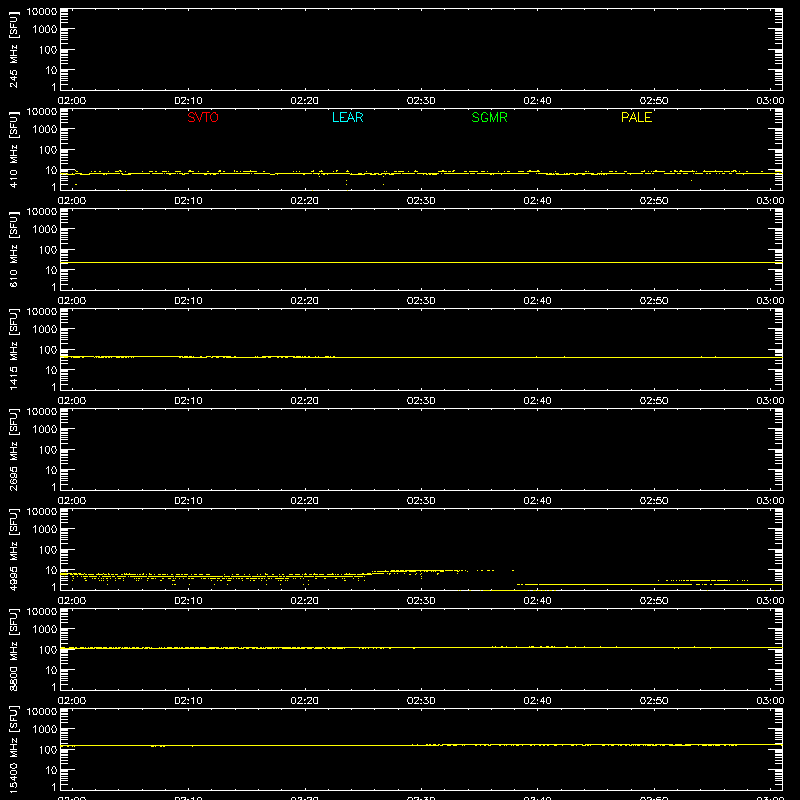Image resolution: width=800 pixels, height=800 pixels.
Task: Select the 1415 MHz [SFU] axis label
Action: point(13,349)
